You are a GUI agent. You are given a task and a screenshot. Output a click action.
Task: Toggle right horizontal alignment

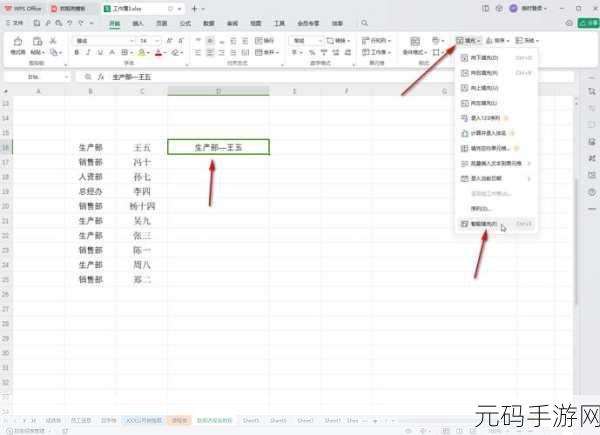coord(222,52)
